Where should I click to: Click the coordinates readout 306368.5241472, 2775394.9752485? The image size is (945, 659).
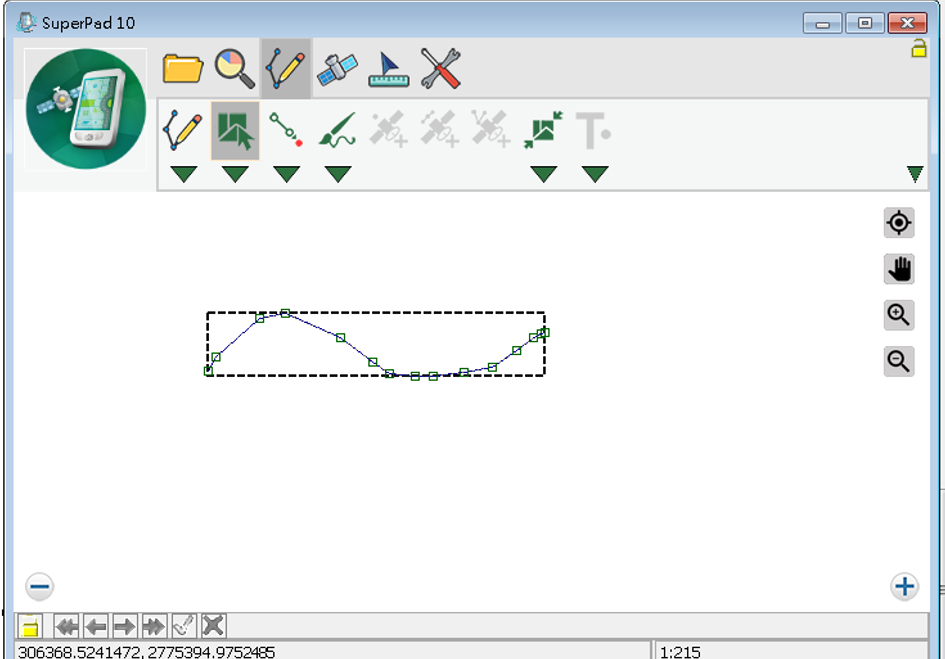pos(146,652)
